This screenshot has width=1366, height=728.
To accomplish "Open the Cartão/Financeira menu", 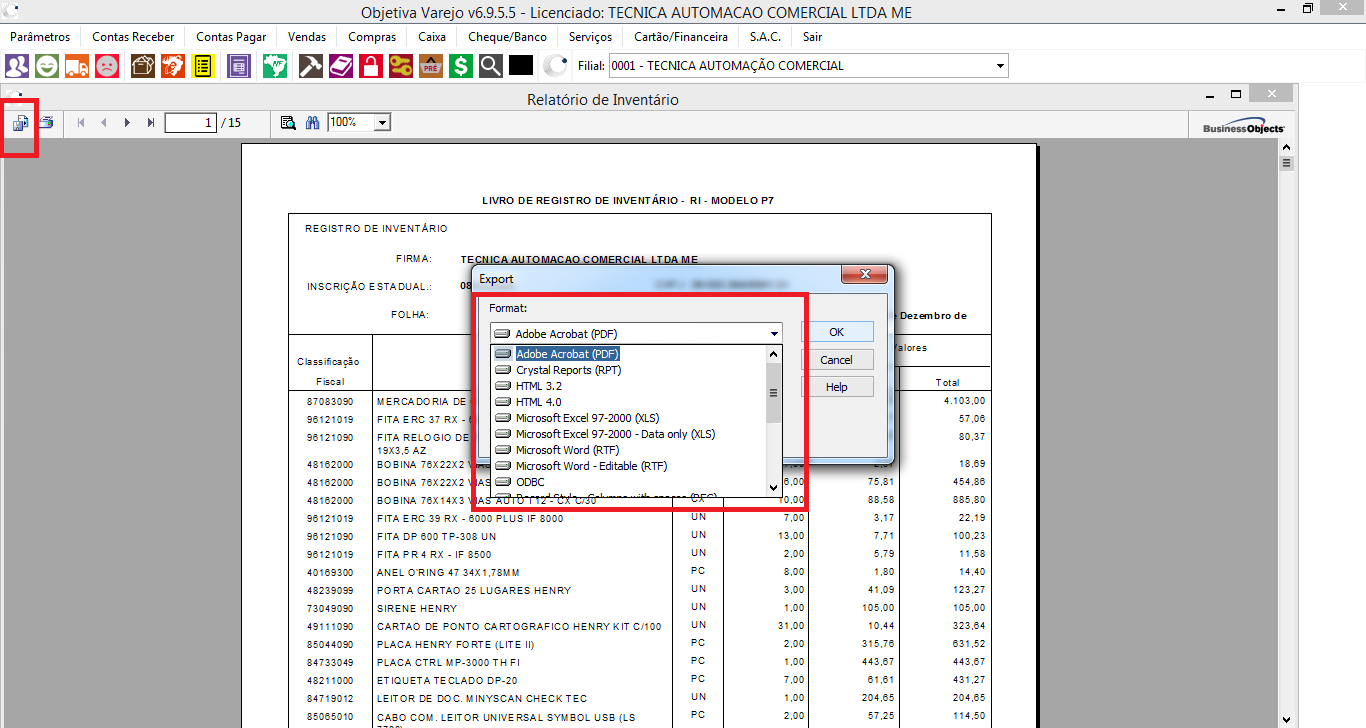I will [x=681, y=37].
